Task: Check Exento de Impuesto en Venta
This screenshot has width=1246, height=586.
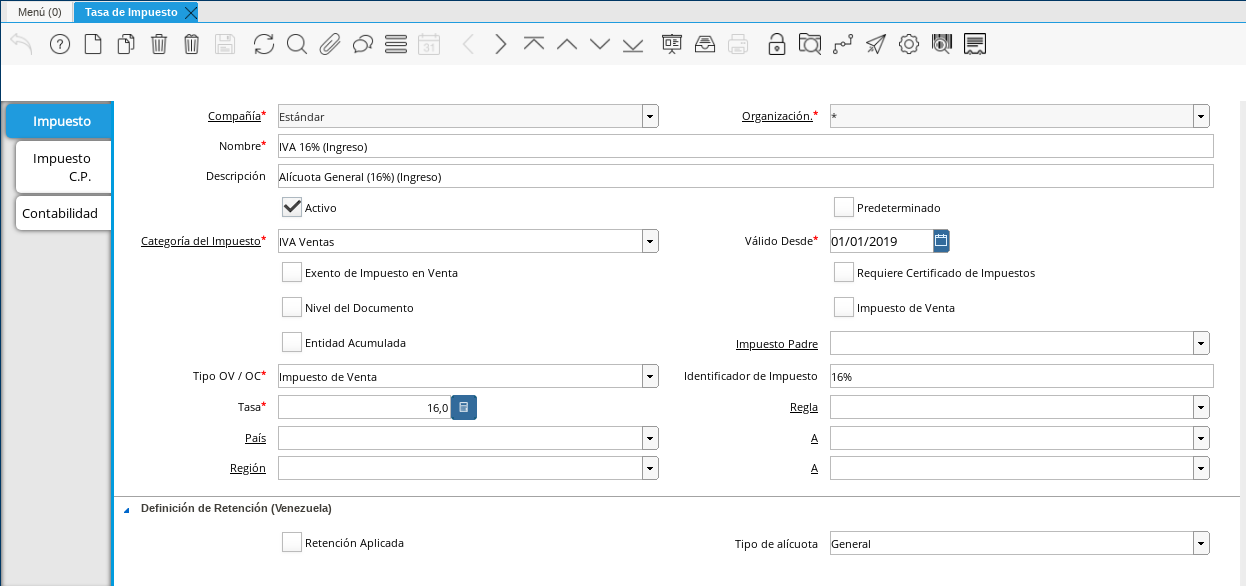Action: (x=292, y=272)
